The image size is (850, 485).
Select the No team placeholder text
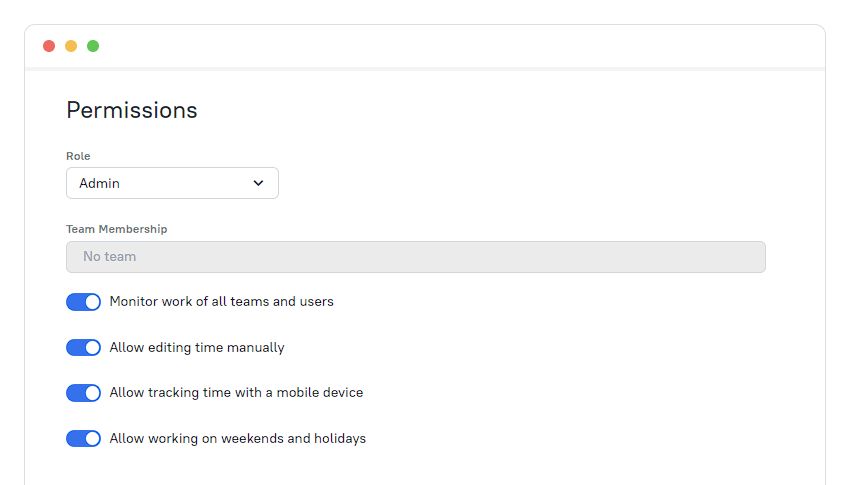110,256
